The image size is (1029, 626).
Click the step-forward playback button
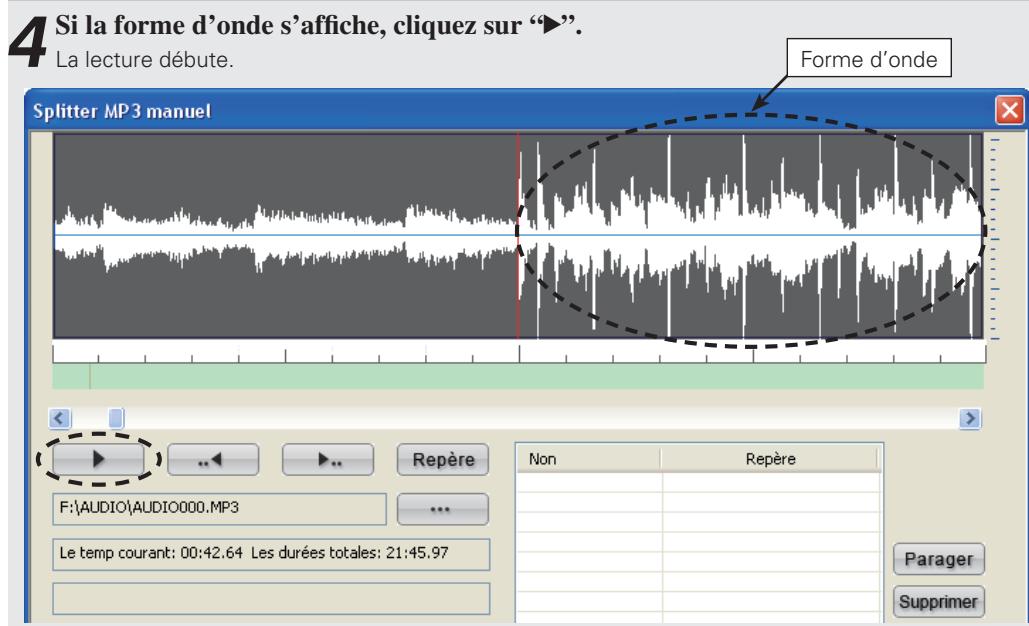(328, 459)
